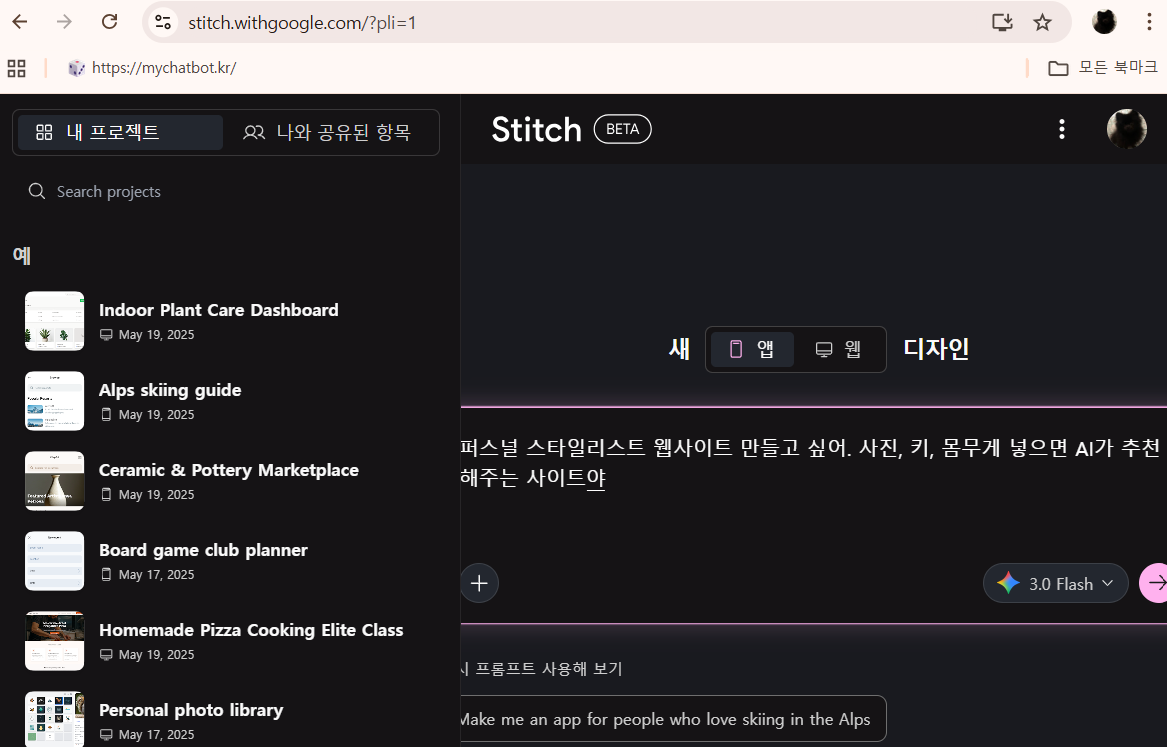Select the 내 프로젝트 tab
Viewport: 1167px width, 747px height.
120,132
